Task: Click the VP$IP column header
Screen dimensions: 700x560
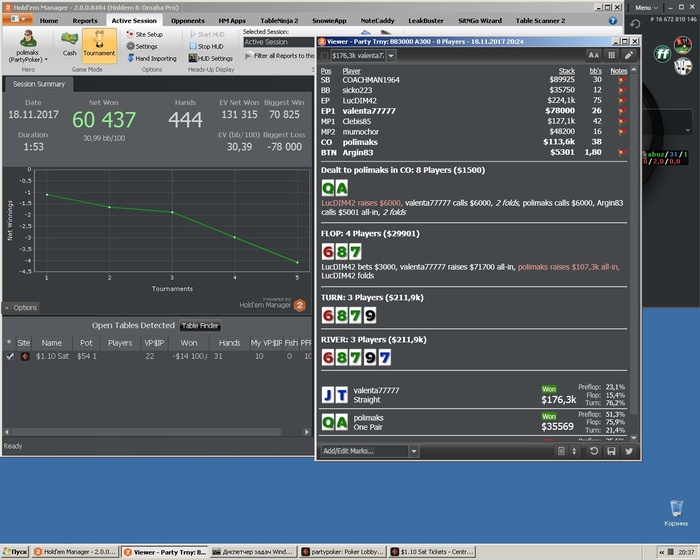Action: coord(154,343)
